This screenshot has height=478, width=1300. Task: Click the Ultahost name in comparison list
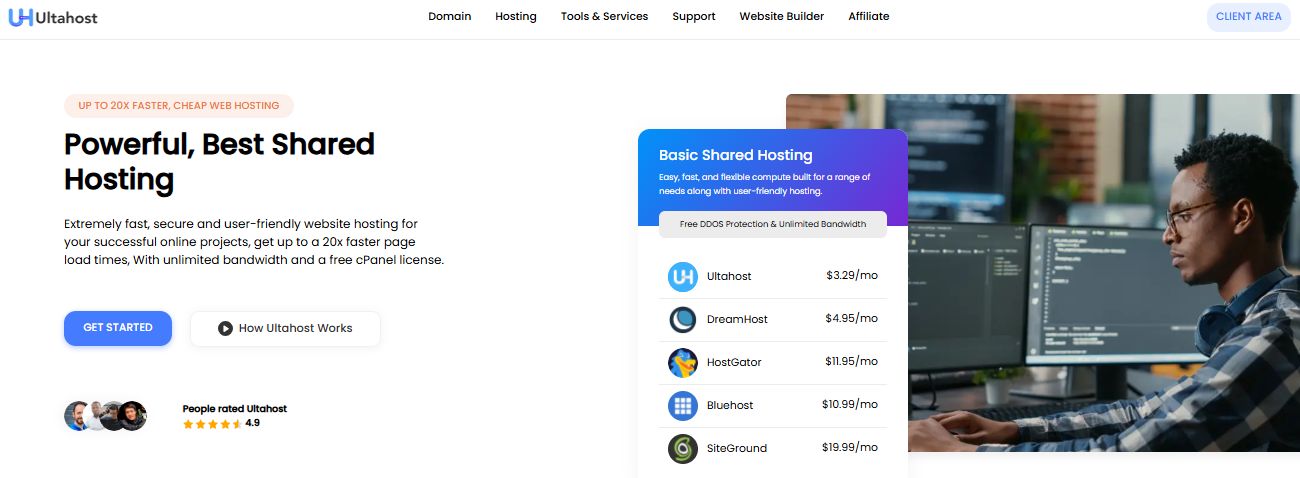[x=729, y=276]
